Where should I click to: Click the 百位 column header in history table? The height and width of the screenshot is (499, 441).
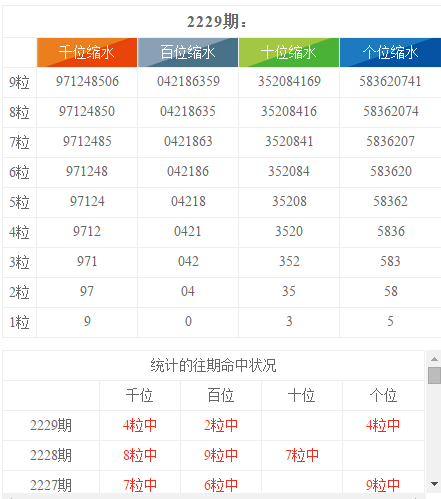click(x=221, y=395)
